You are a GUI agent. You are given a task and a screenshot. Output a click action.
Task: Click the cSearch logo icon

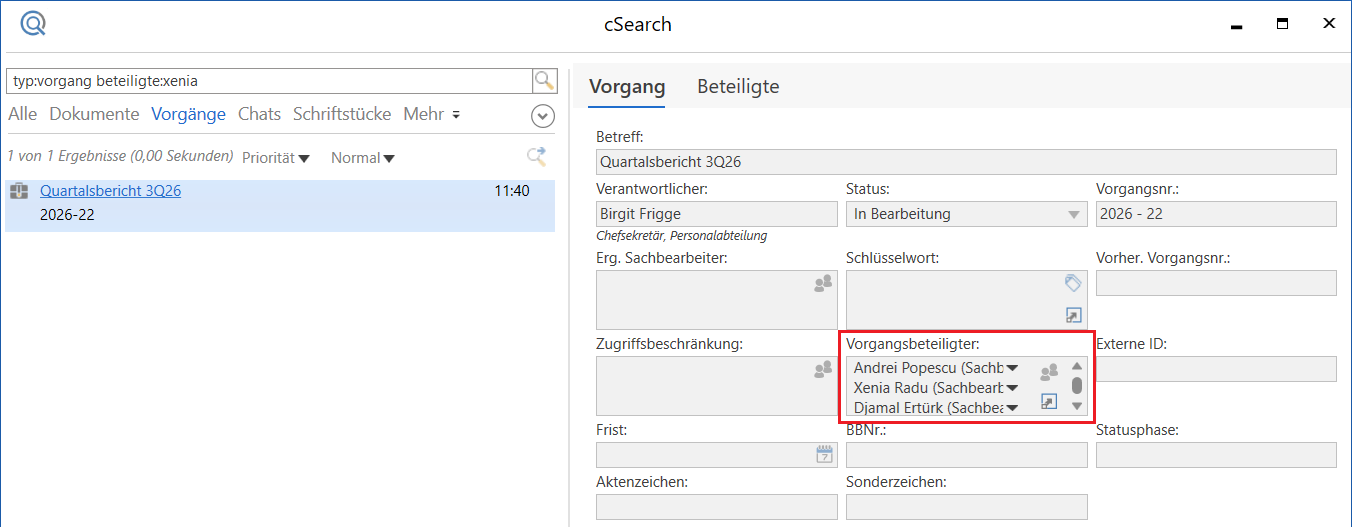pos(33,24)
